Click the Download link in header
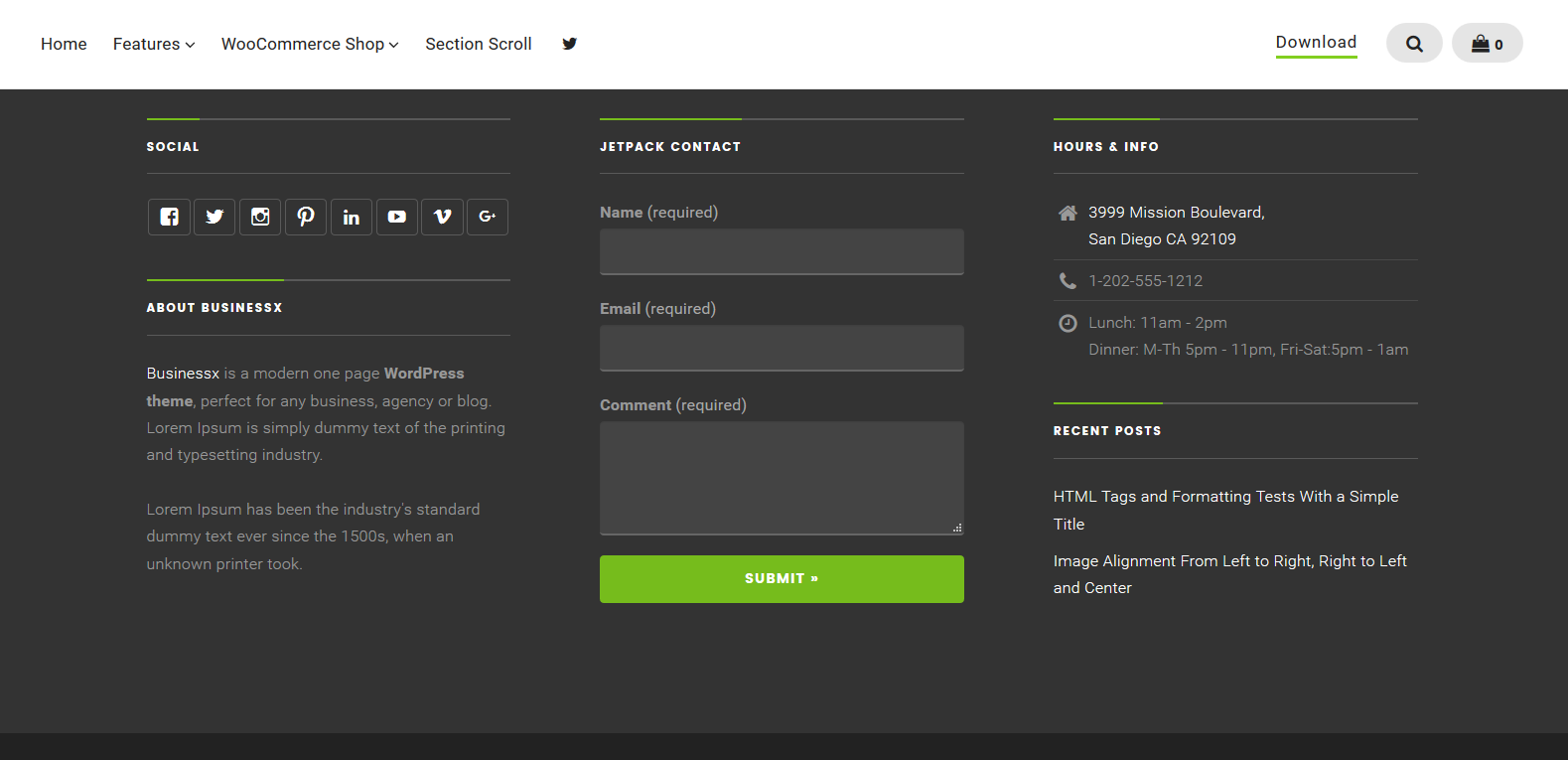Image resolution: width=1568 pixels, height=760 pixels. 1316,42
